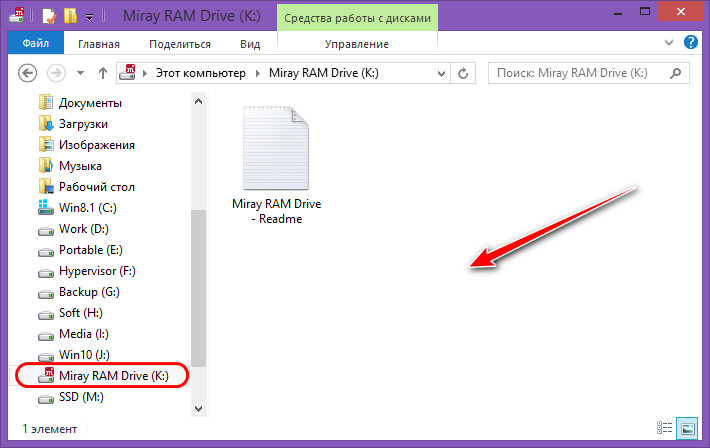710x448 pixels.
Task: Select Miray RAM Drive (K:) in navigation pane
Action: pyautogui.click(x=113, y=376)
